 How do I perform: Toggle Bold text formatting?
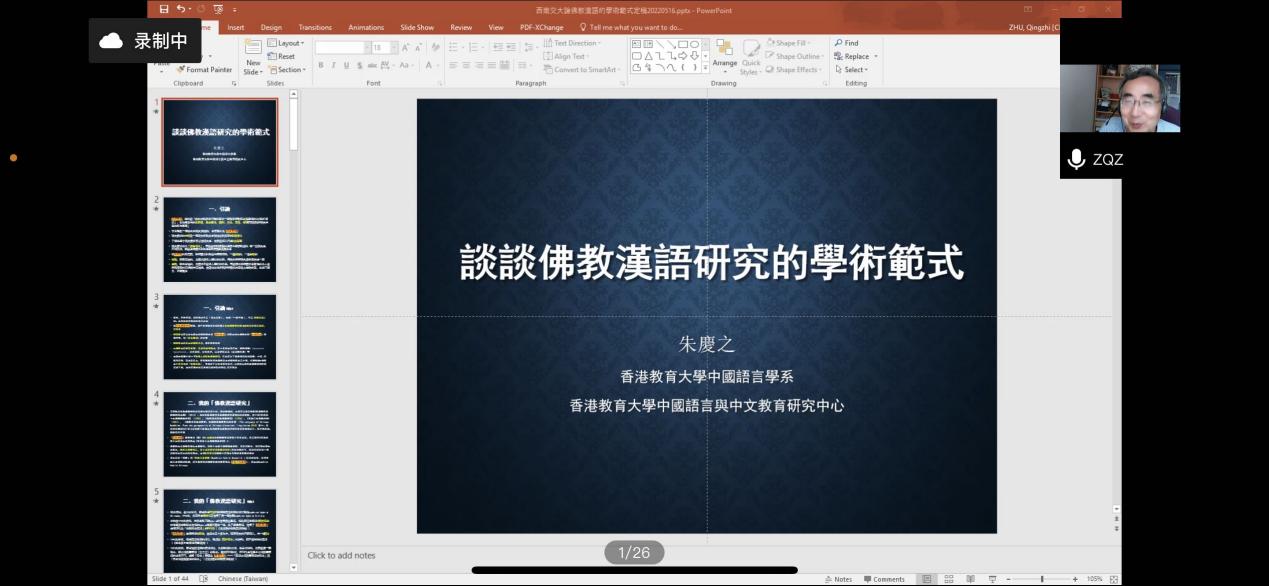click(x=321, y=65)
